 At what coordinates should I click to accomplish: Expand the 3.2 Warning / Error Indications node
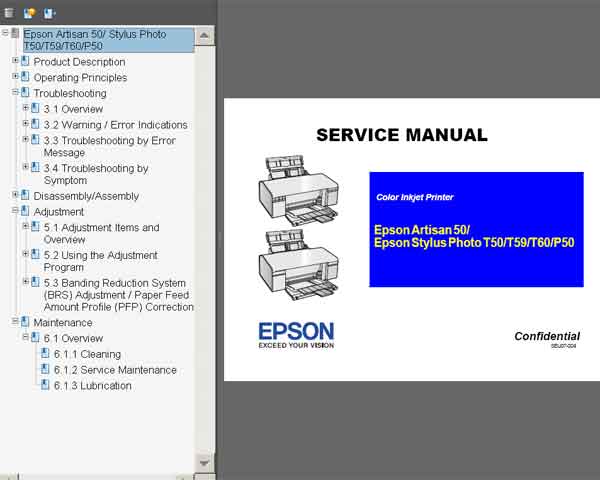[25, 123]
